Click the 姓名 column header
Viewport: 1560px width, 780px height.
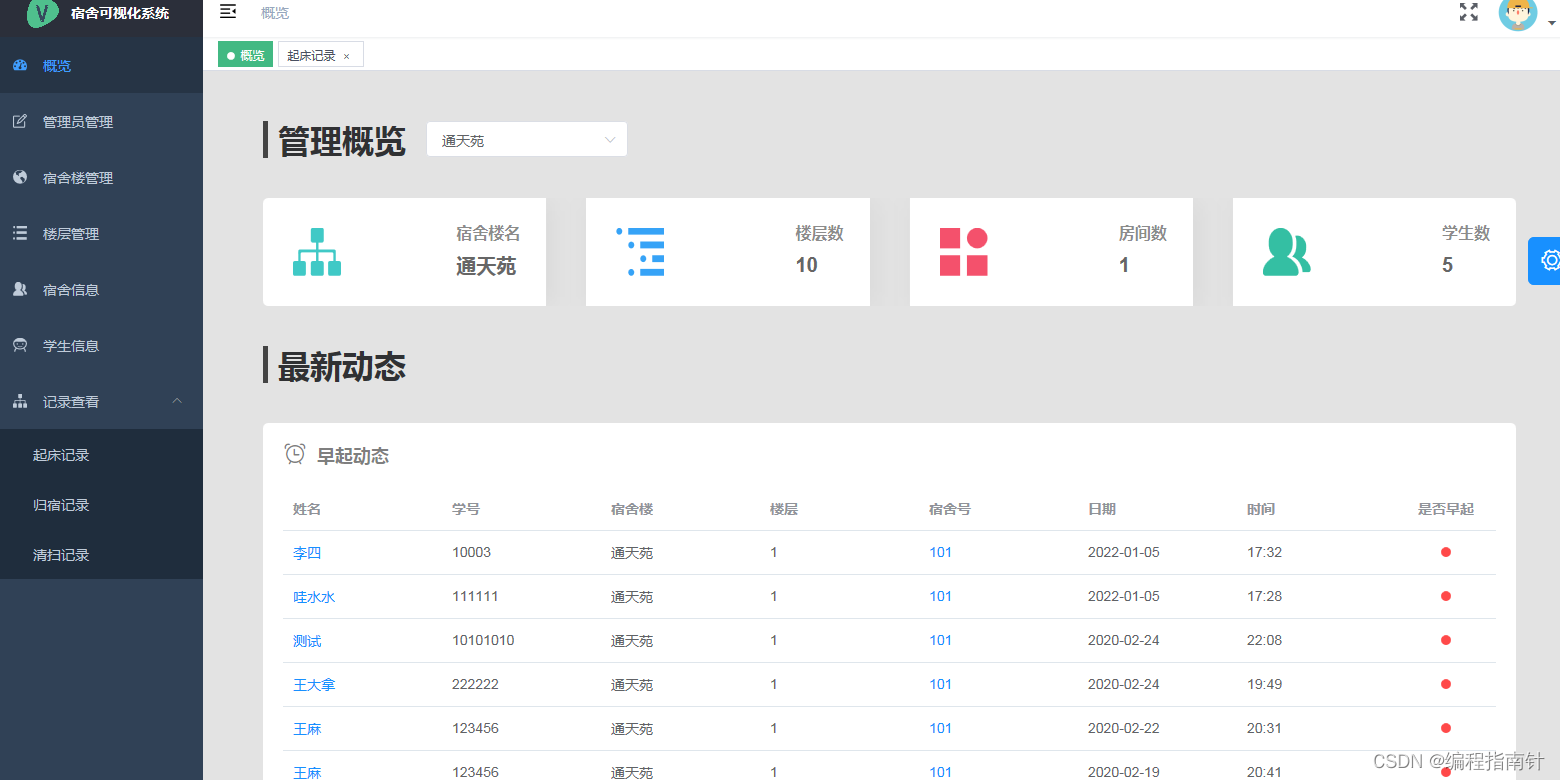click(307, 509)
